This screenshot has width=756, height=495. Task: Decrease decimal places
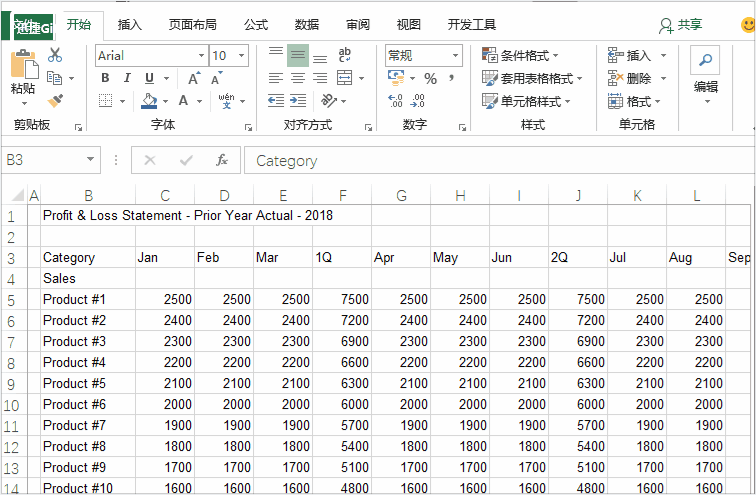418,101
